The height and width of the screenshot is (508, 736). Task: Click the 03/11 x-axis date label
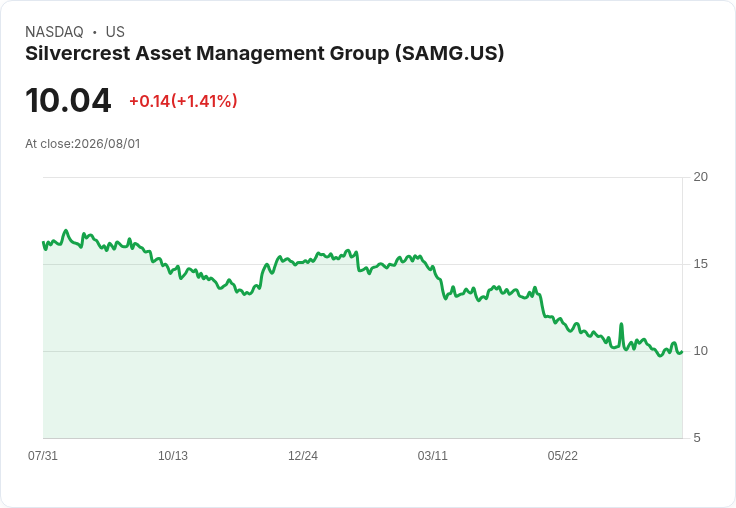tap(433, 455)
